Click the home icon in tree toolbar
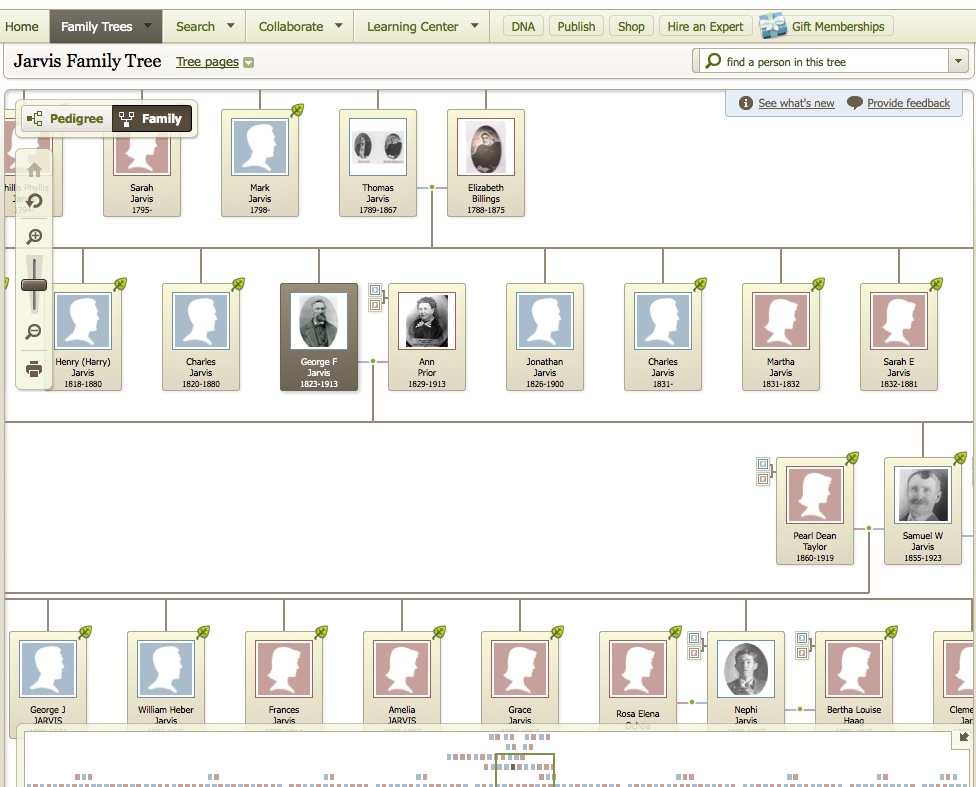 tap(34, 169)
